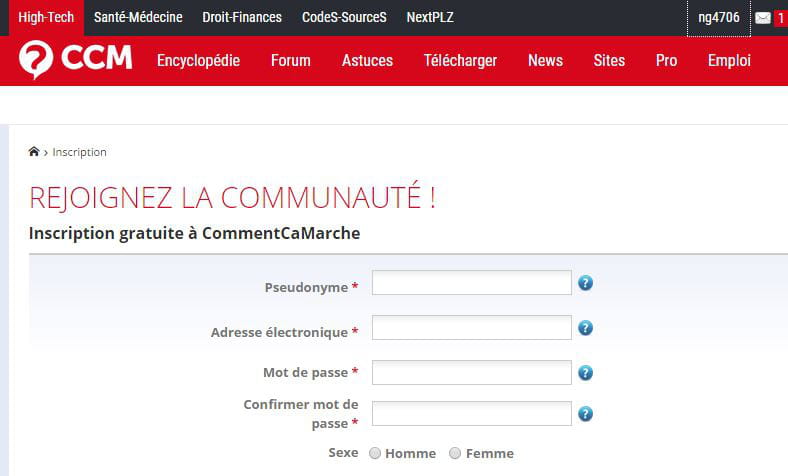This screenshot has width=788, height=476.
Task: Click 'Inscription gratuite à CommentCaMarche' subtitle
Action: pyautogui.click(x=194, y=233)
